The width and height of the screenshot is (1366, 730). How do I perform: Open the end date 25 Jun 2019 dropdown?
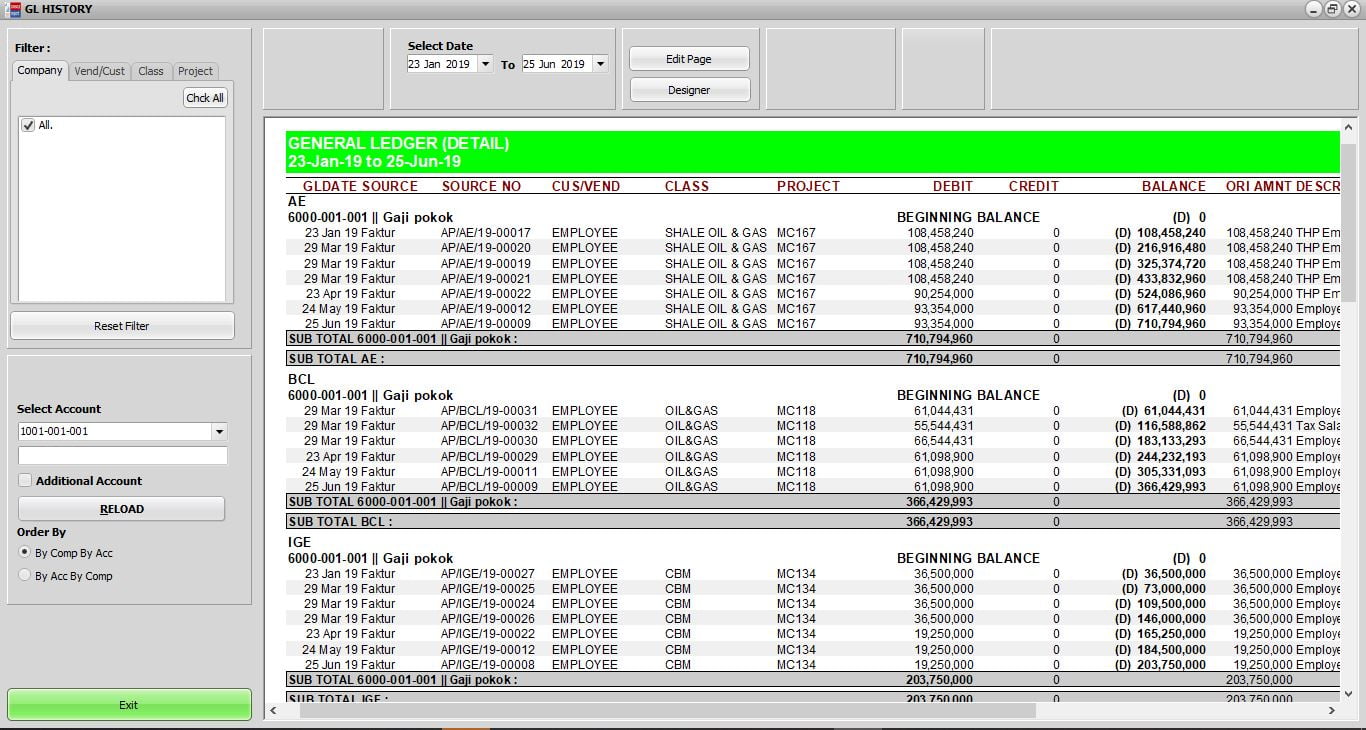(600, 64)
